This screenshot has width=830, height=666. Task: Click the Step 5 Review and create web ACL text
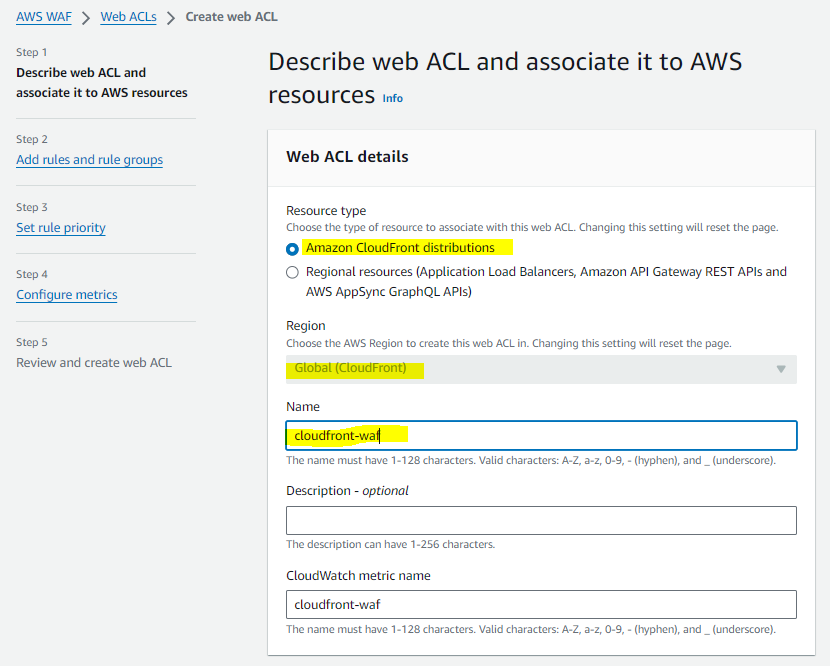94,363
